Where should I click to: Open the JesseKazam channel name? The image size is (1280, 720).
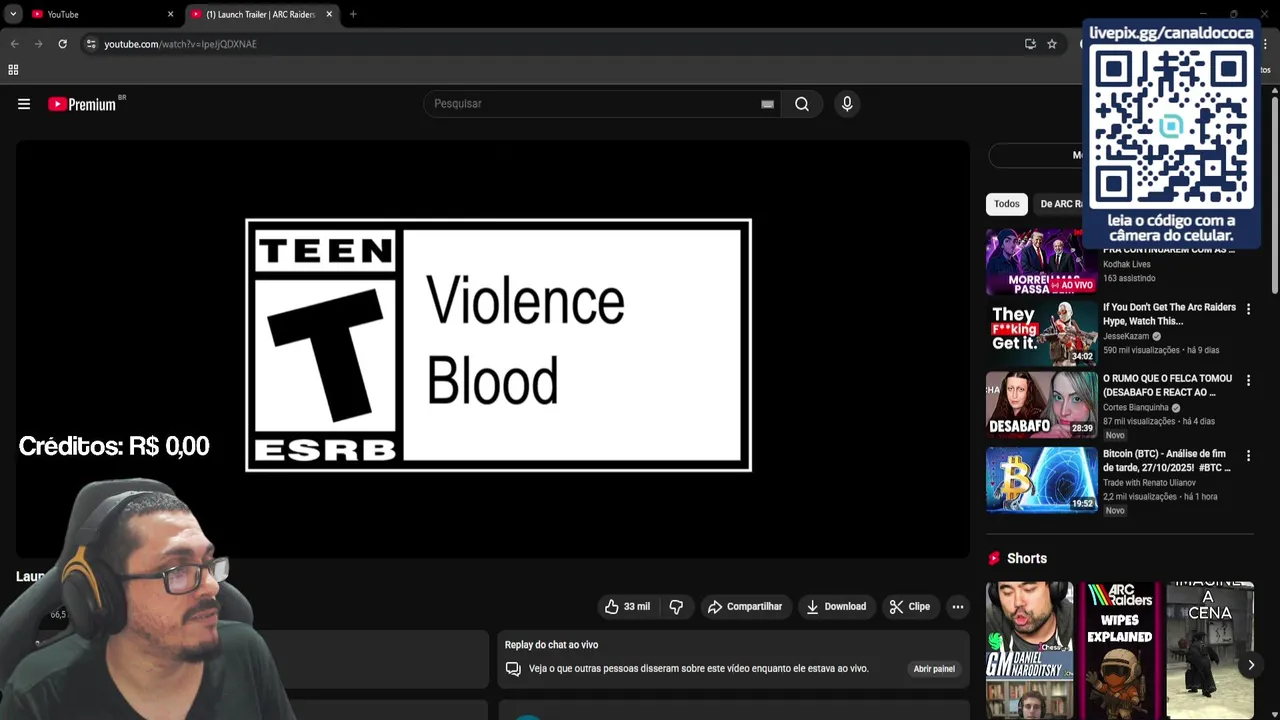click(x=1126, y=337)
